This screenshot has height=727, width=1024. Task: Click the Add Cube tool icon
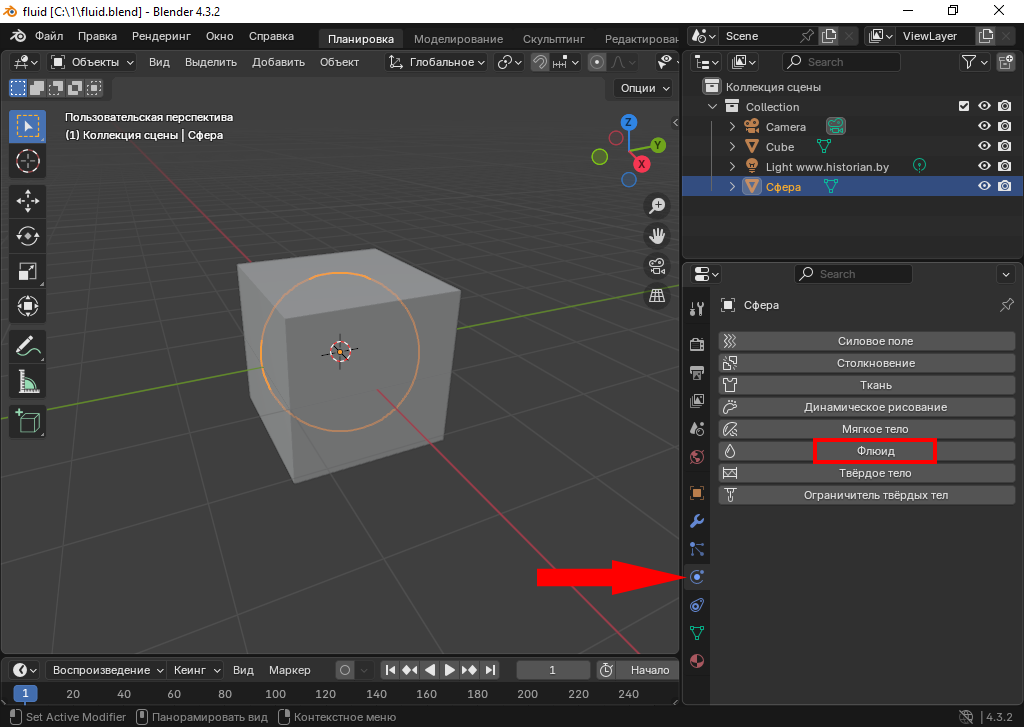tap(27, 421)
